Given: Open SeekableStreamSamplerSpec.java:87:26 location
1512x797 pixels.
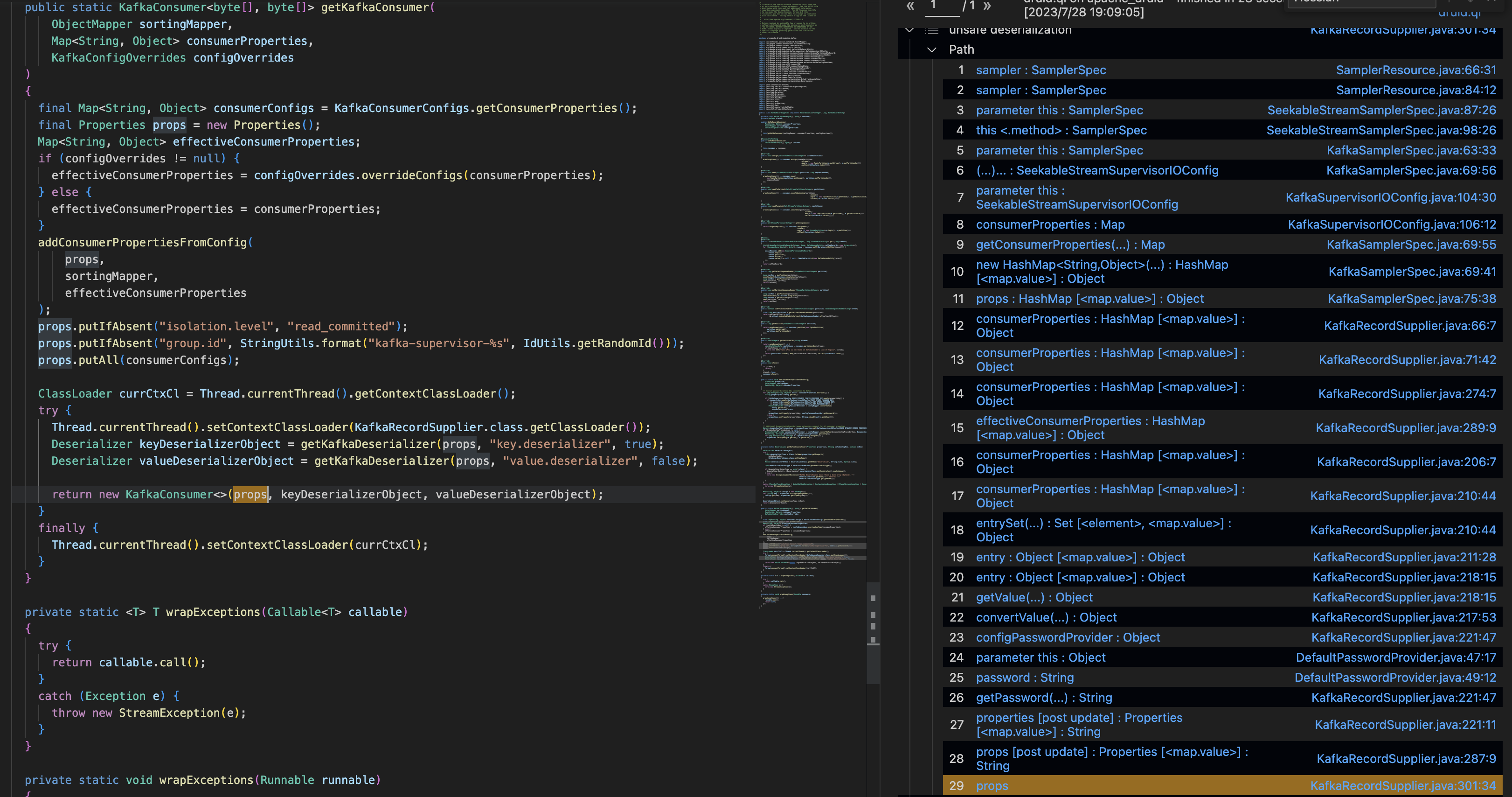Looking at the screenshot, I should [1382, 110].
